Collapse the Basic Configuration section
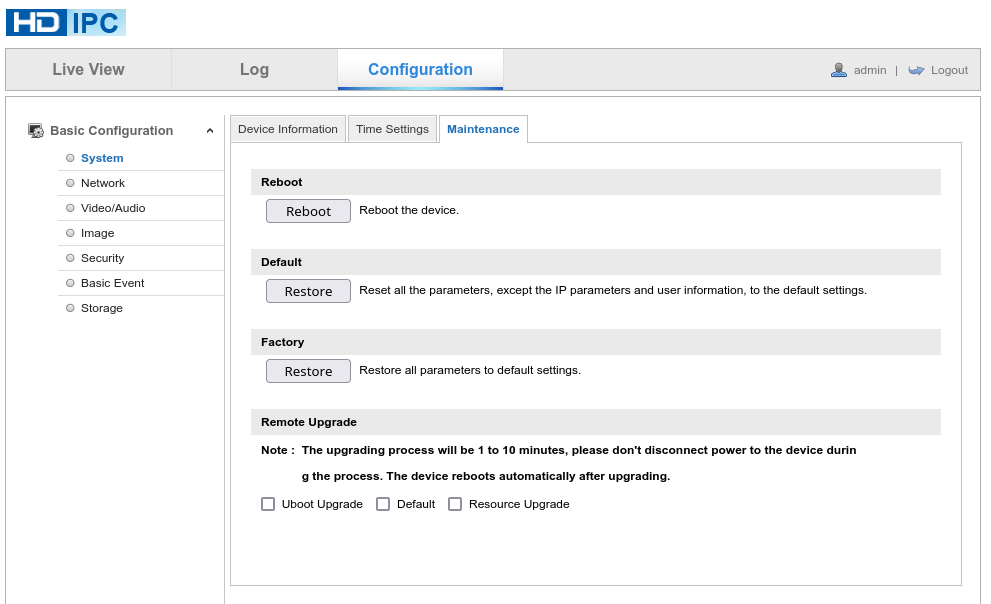The height and width of the screenshot is (604, 991). point(209,130)
